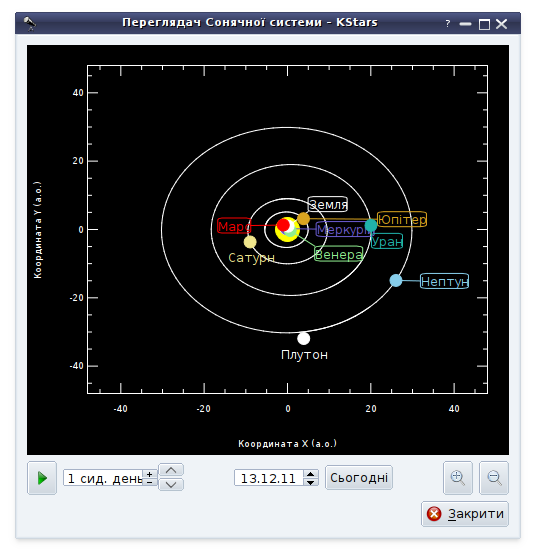The height and width of the screenshot is (557, 536).
Task: Zoom out of the solar system view
Action: [x=494, y=478]
